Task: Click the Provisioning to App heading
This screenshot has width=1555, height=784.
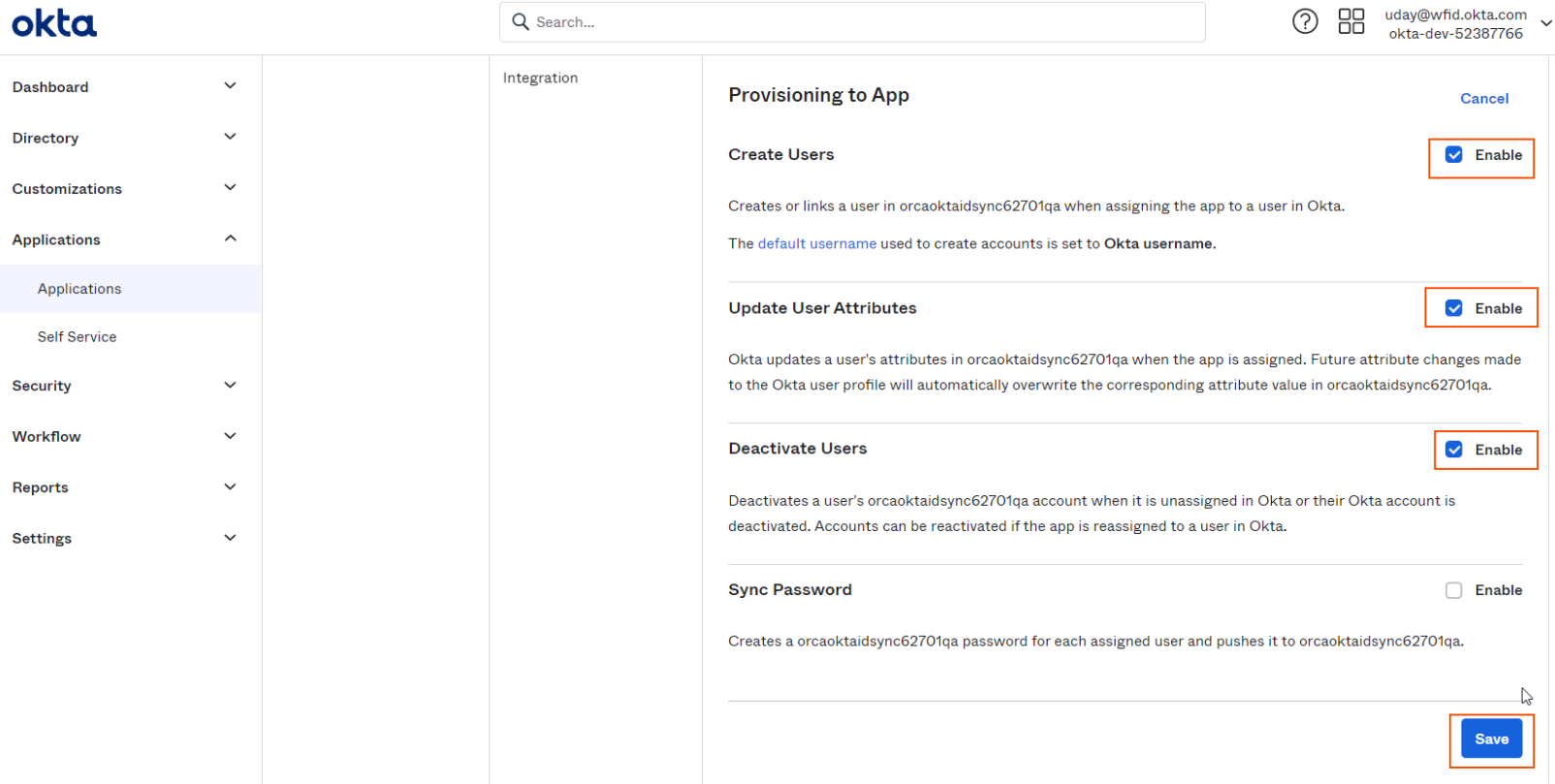Action: coord(819,95)
